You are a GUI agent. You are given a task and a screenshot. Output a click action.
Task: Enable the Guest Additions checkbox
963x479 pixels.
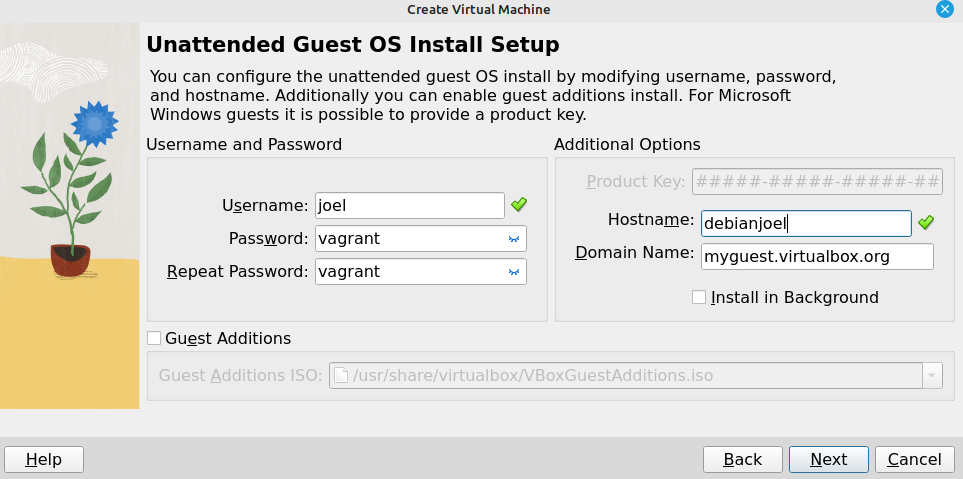coord(154,338)
